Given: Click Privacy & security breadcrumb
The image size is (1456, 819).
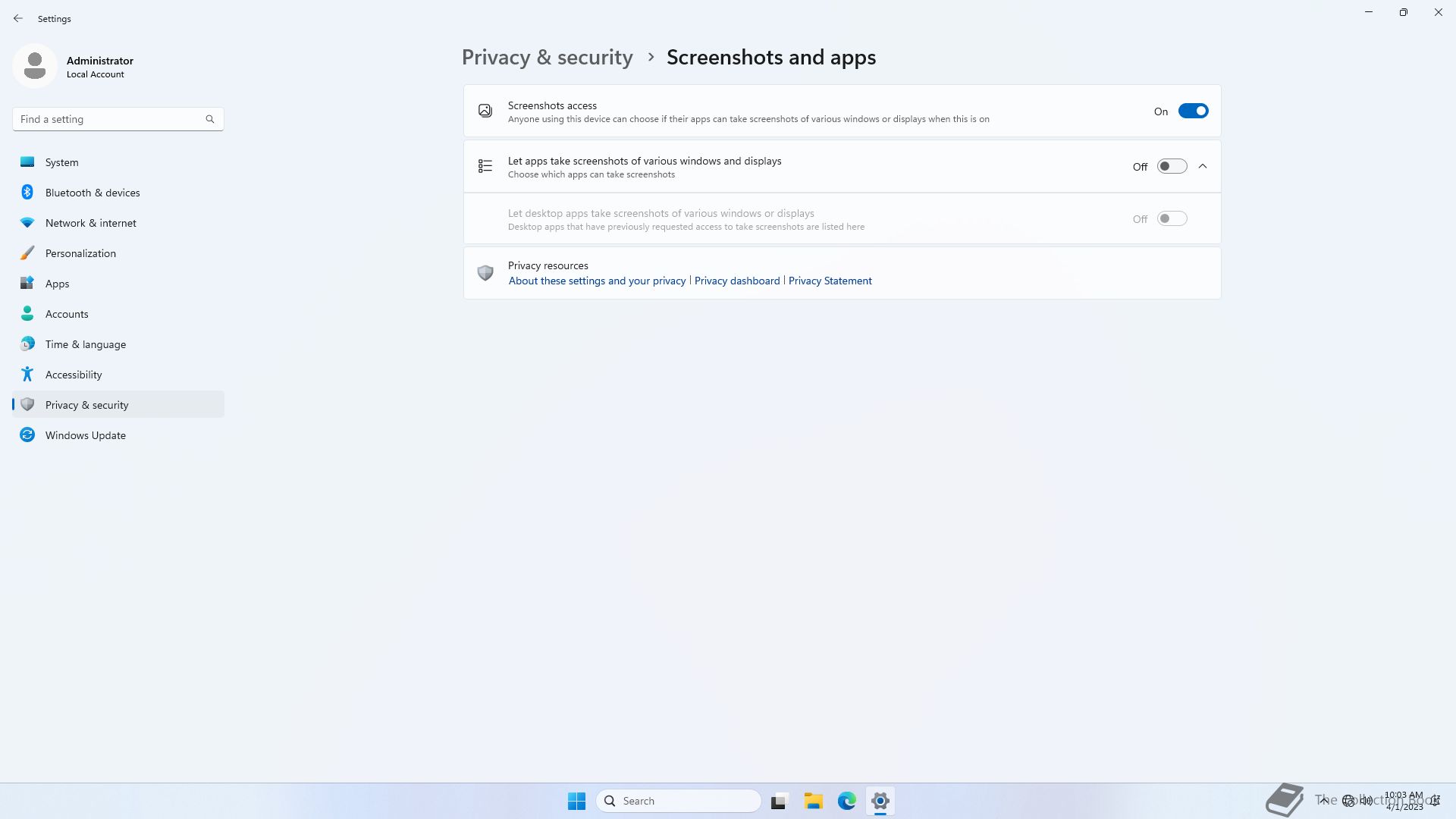Looking at the screenshot, I should [547, 58].
